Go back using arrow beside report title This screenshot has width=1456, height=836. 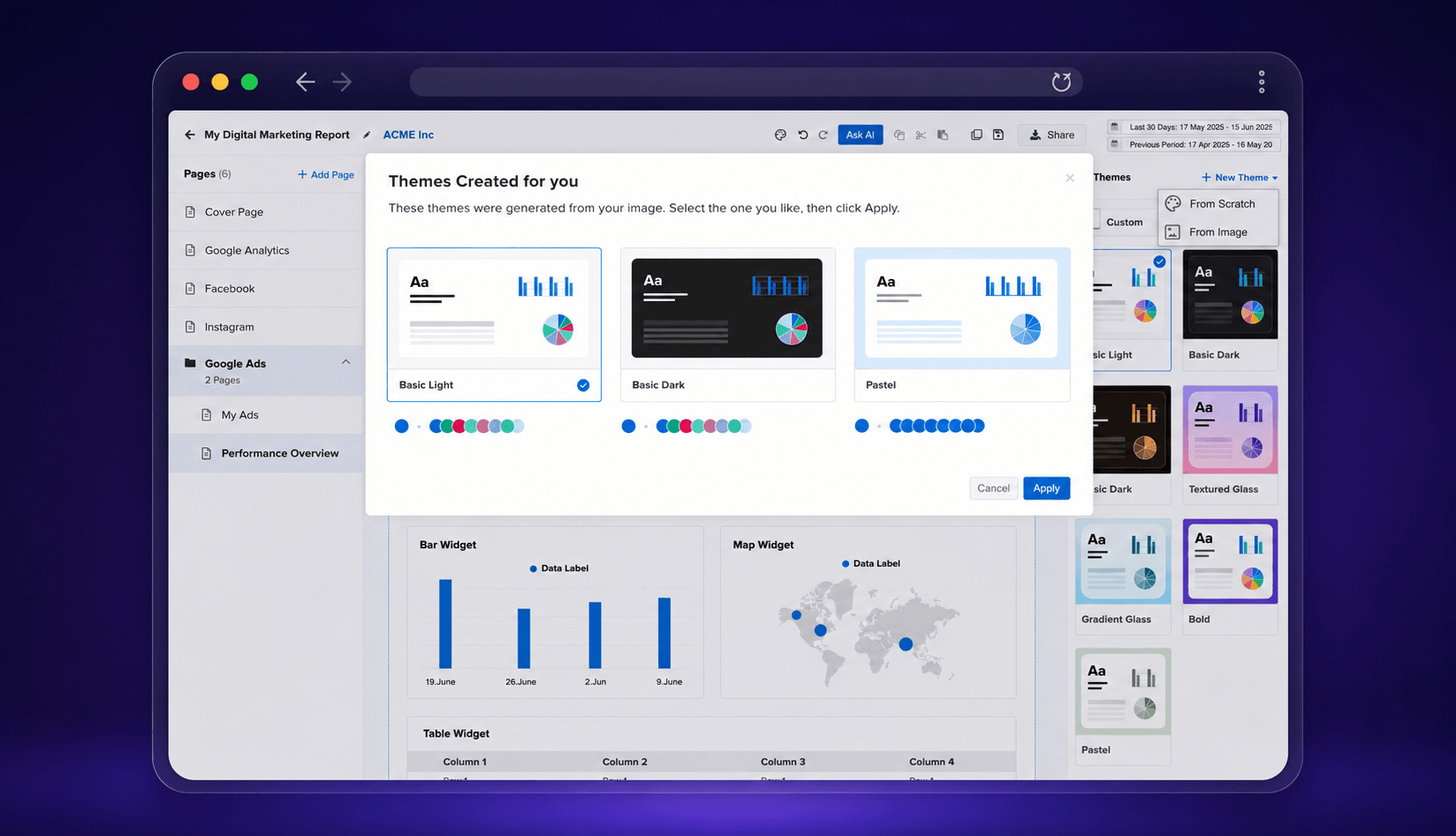[190, 135]
